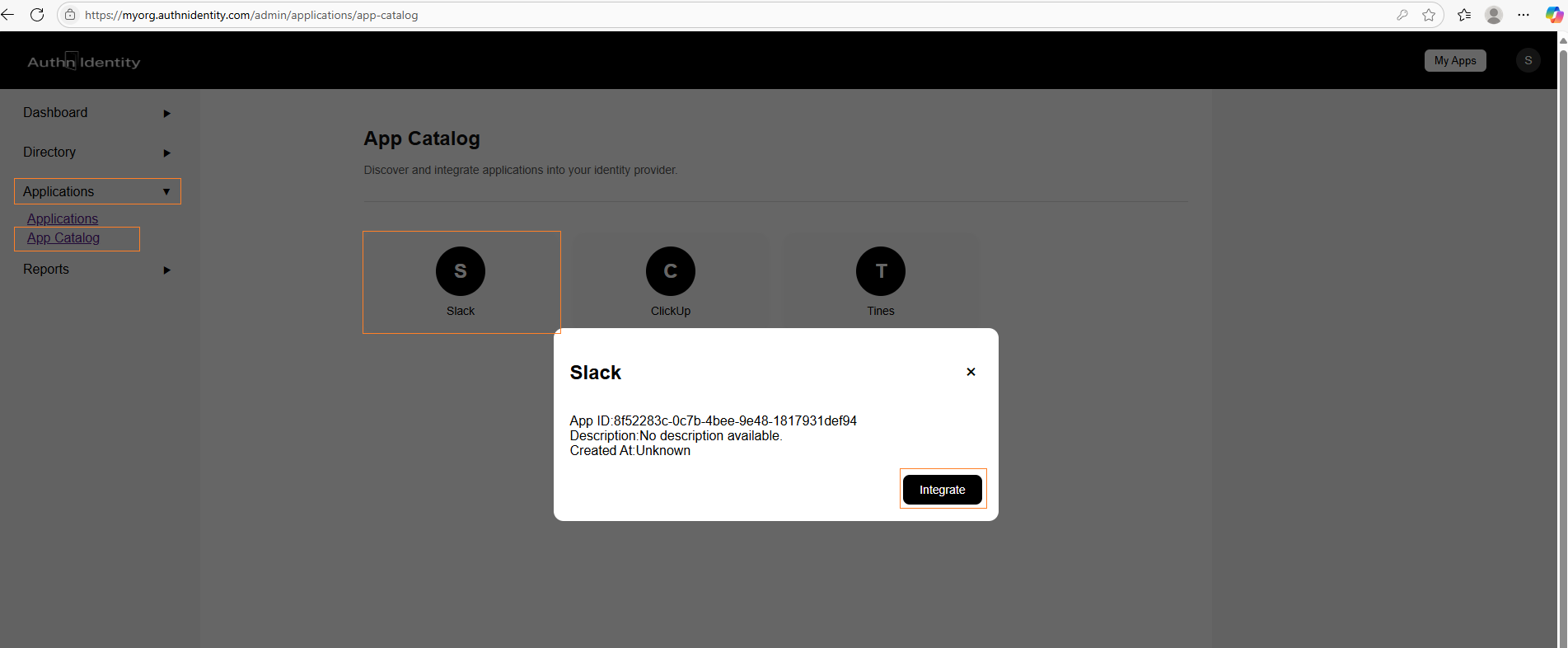This screenshot has height=648, width=1568.
Task: Click the 'Created At:Unknown' text
Action: (630, 450)
